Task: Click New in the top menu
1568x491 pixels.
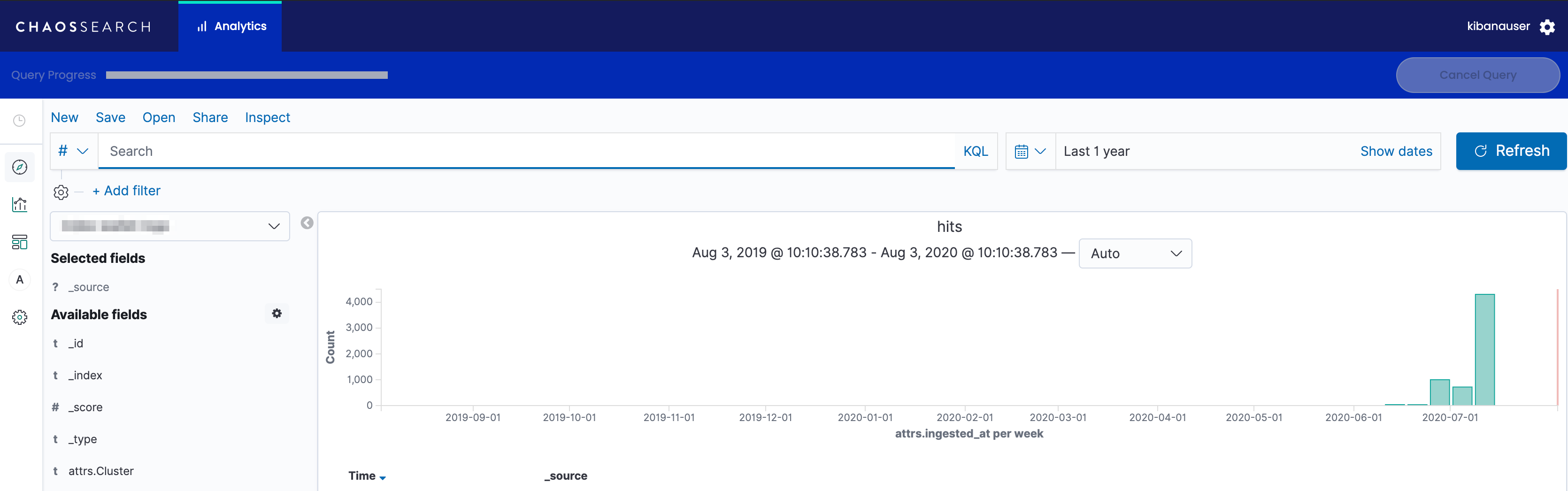Action: [64, 117]
